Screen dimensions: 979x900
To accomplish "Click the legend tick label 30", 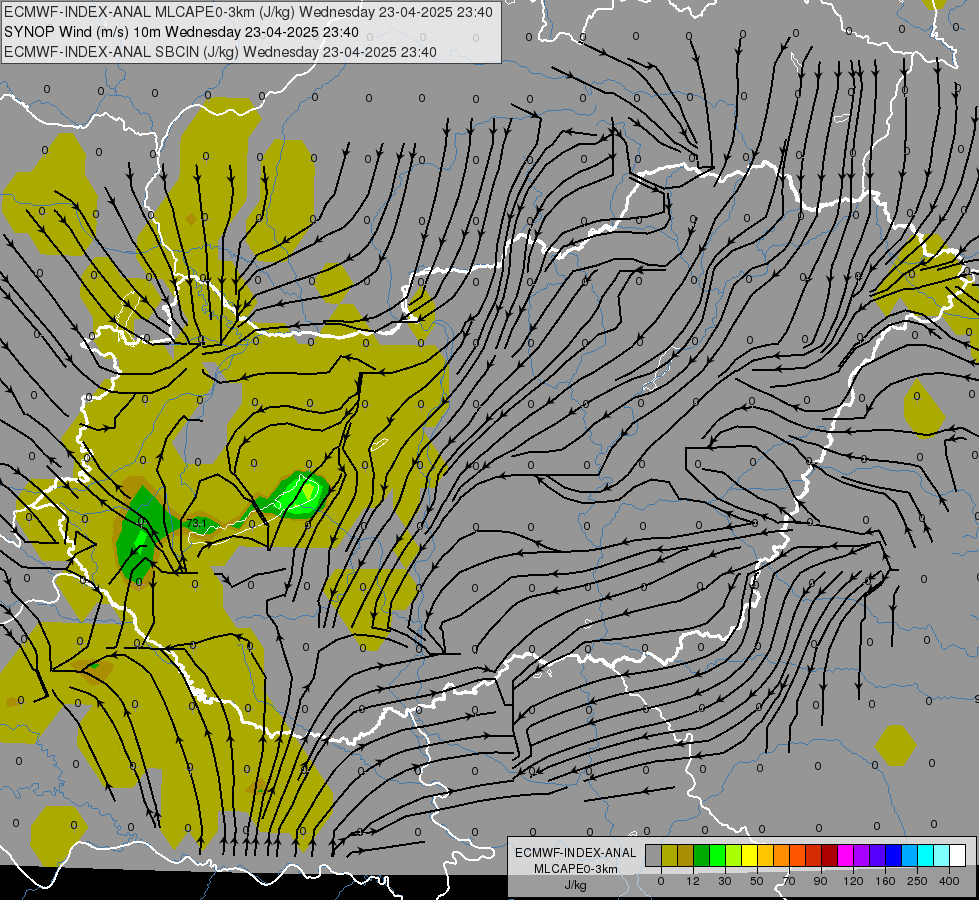I will pyautogui.click(x=725, y=881).
